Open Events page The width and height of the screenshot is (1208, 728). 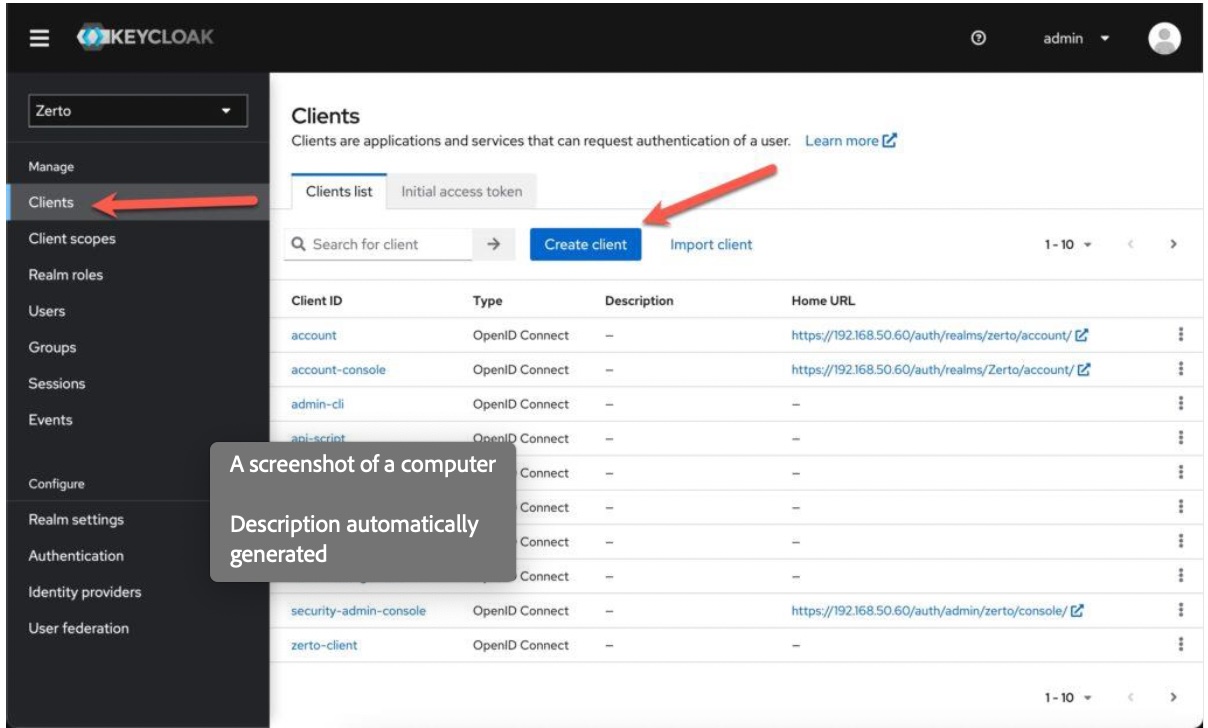(x=50, y=420)
